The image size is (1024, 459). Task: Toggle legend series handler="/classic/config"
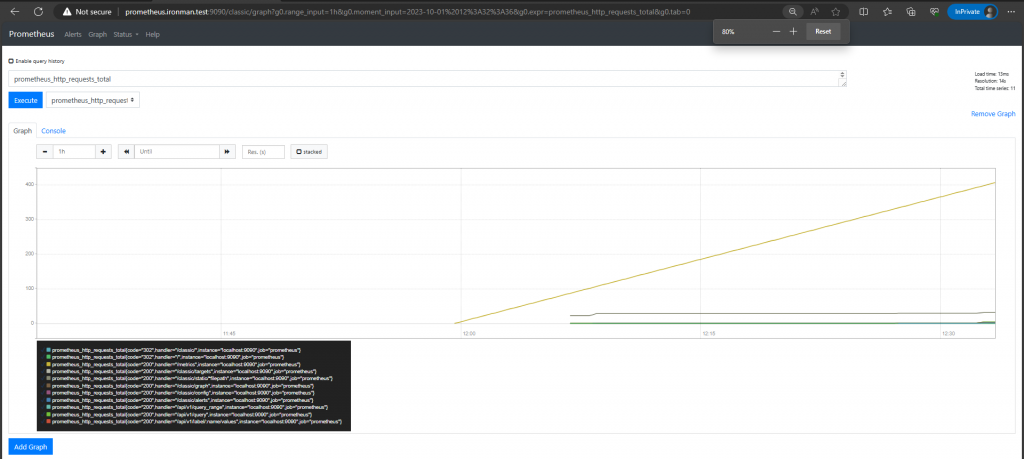pyautogui.click(x=180, y=393)
